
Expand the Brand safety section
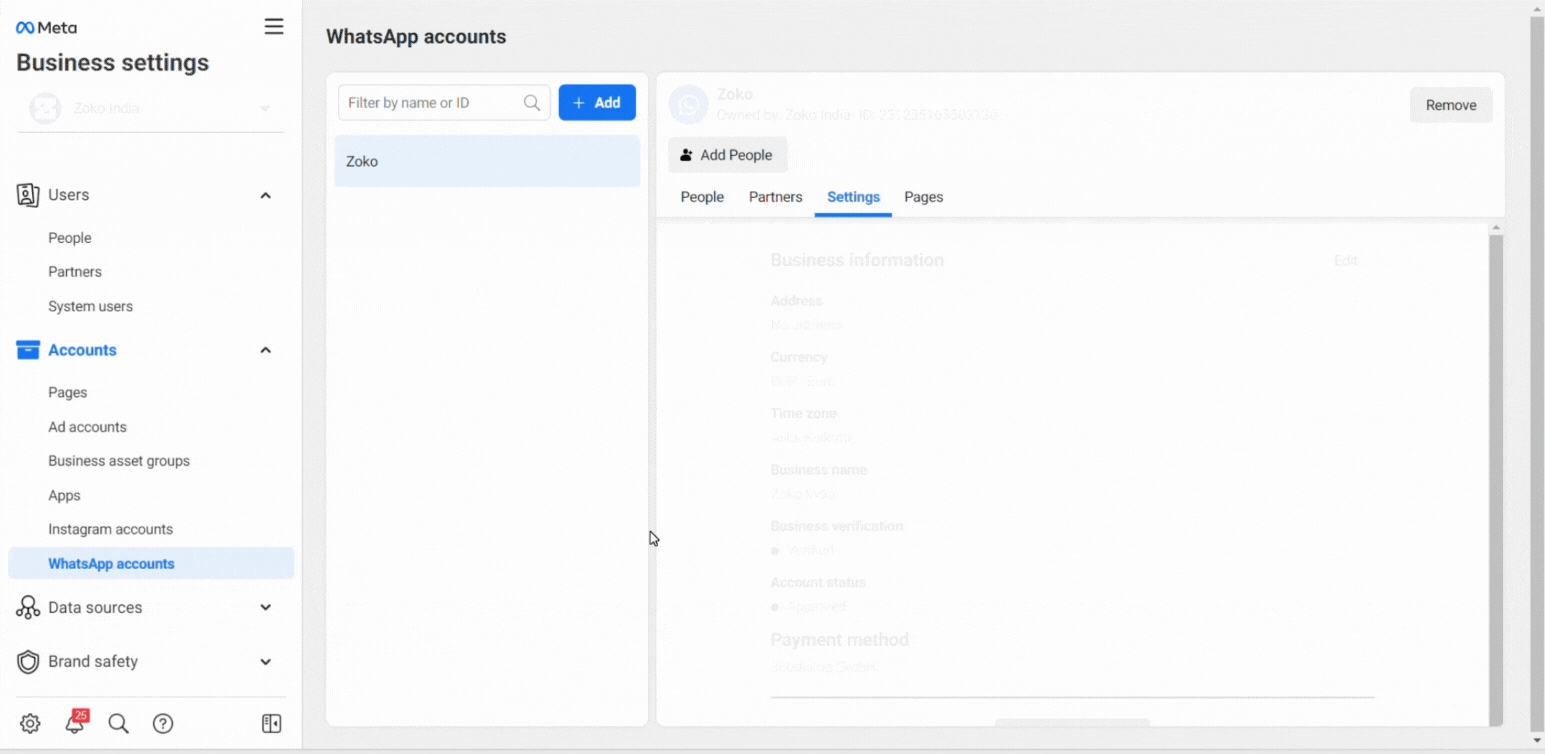coord(265,661)
